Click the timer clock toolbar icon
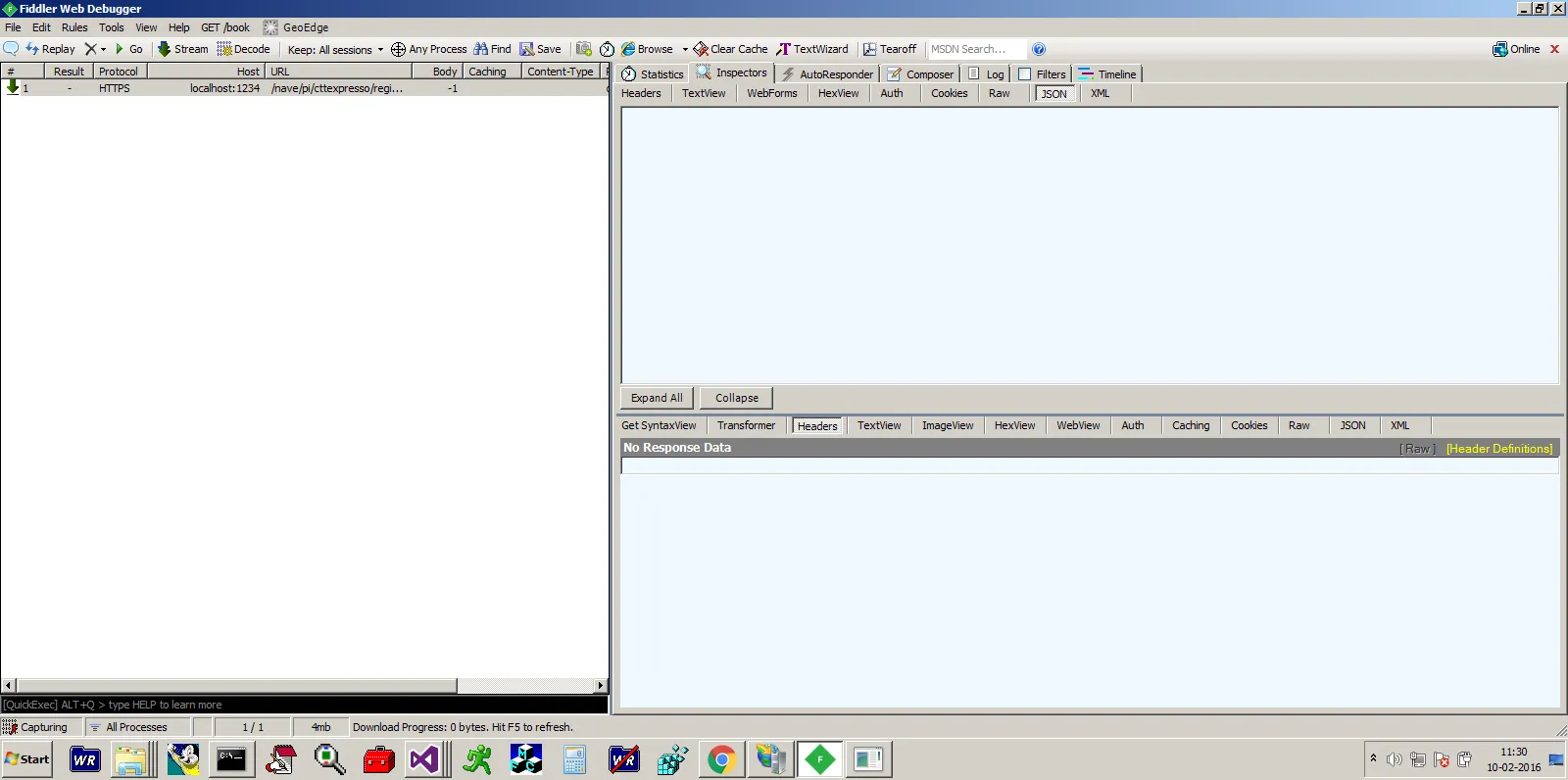1568x780 pixels. pos(607,49)
